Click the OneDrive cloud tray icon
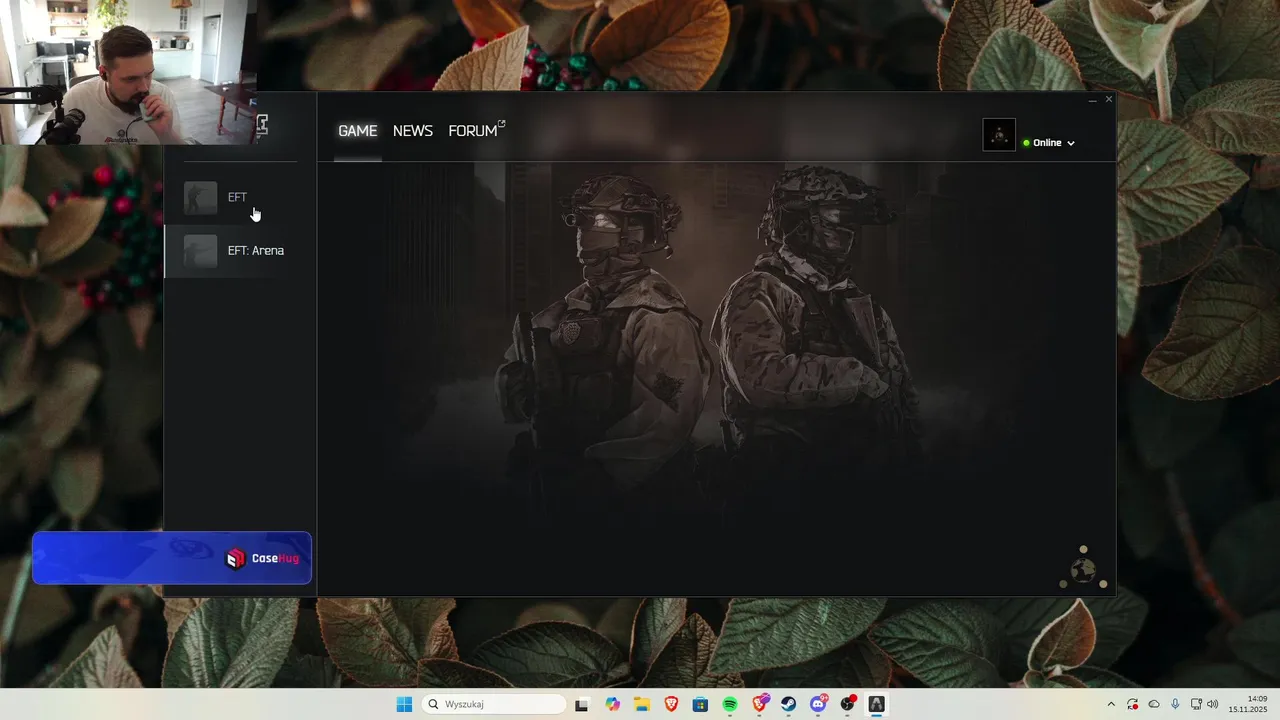This screenshot has height=720, width=1280. [x=1154, y=704]
